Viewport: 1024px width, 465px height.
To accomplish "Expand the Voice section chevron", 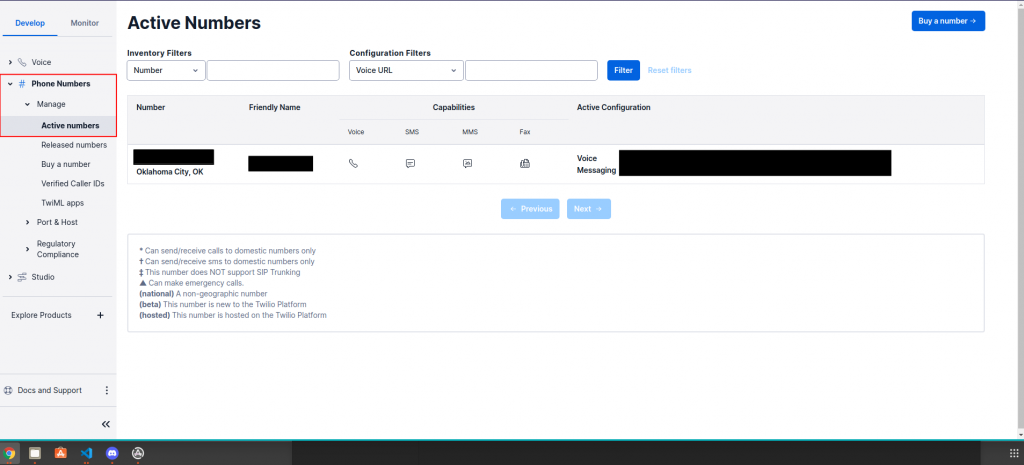I will tap(10, 62).
